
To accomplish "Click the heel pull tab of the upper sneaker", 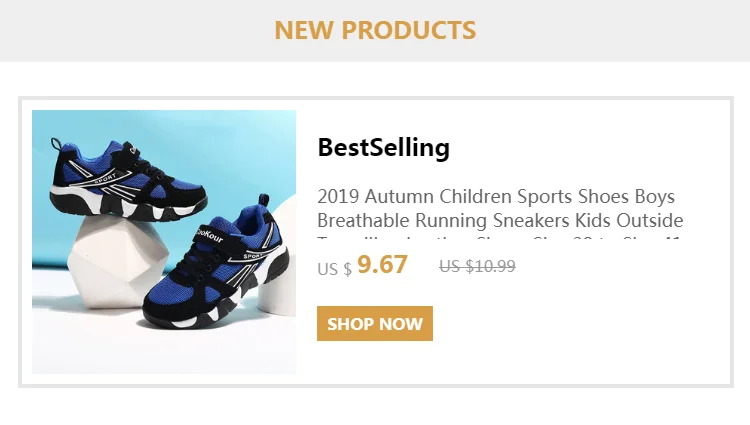I will point(58,140).
